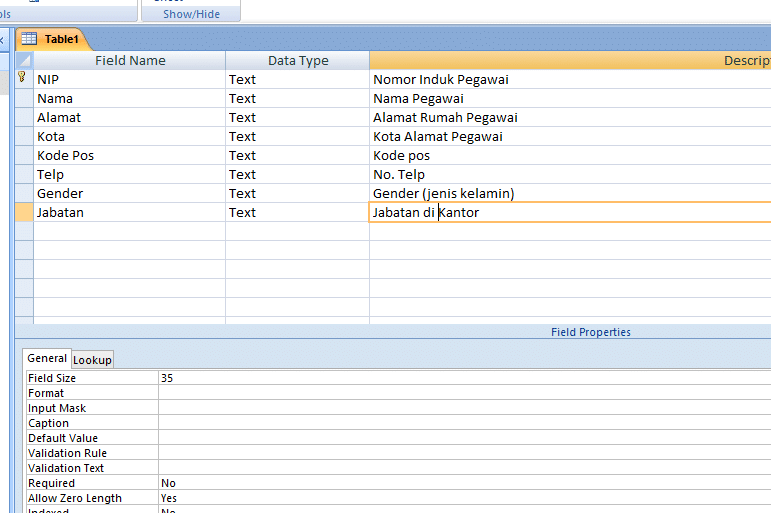Click the primary key icon beside NIP
This screenshot has height=513, width=771.
23,78
